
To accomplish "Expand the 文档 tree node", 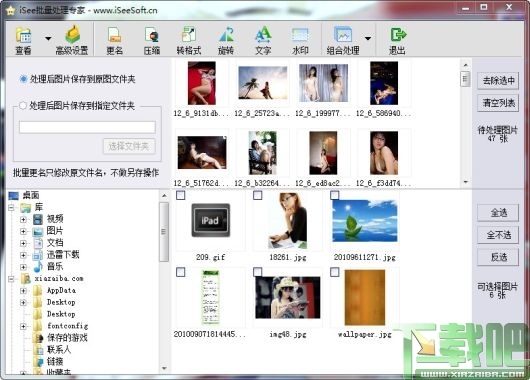I will (23, 243).
